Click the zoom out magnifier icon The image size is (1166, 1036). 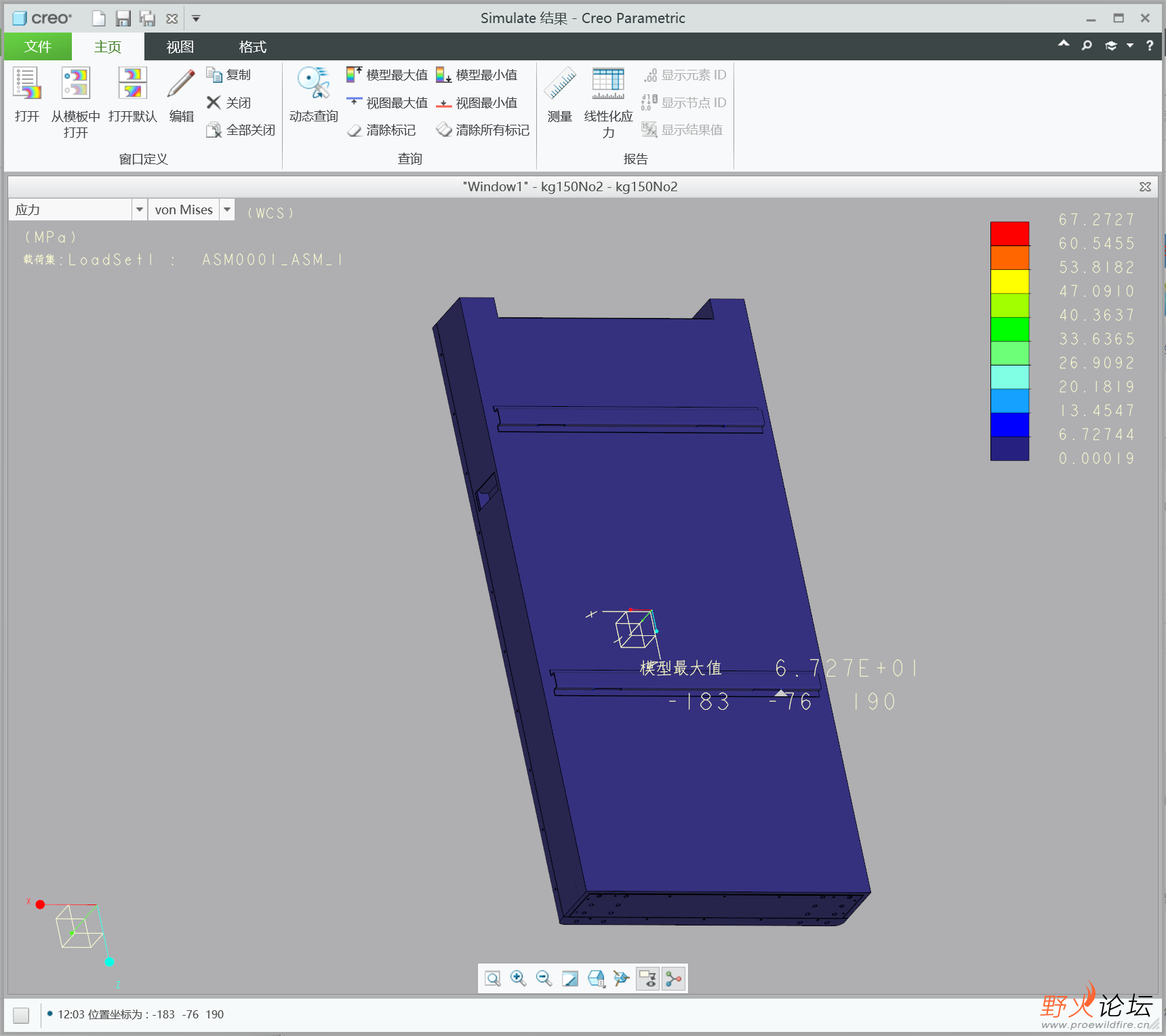(x=544, y=978)
